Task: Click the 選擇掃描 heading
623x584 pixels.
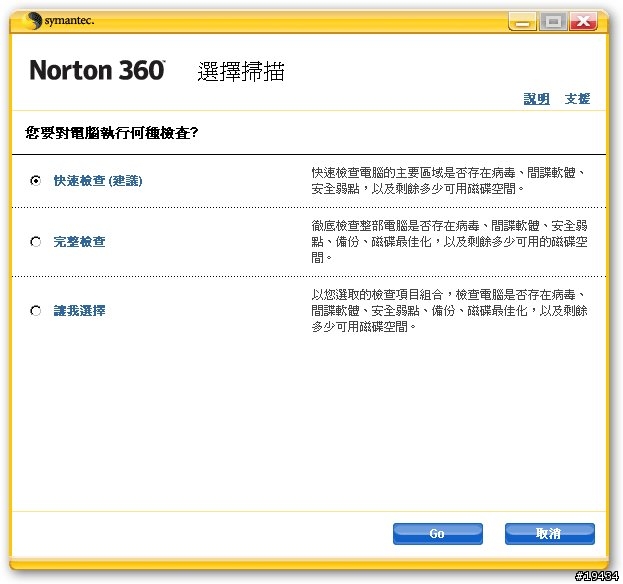Action: (x=241, y=72)
